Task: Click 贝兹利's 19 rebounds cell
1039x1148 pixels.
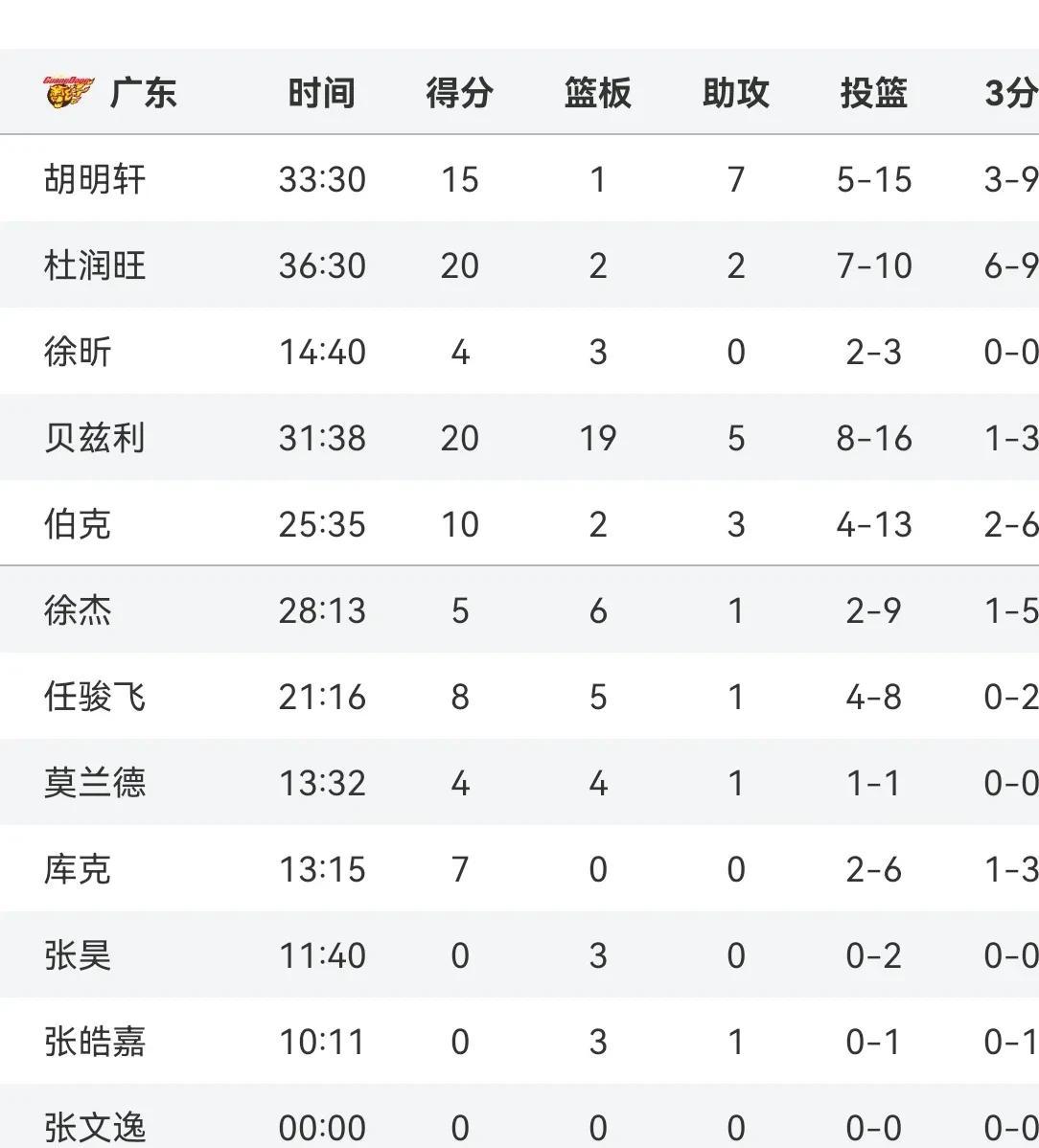Action: [x=597, y=439]
